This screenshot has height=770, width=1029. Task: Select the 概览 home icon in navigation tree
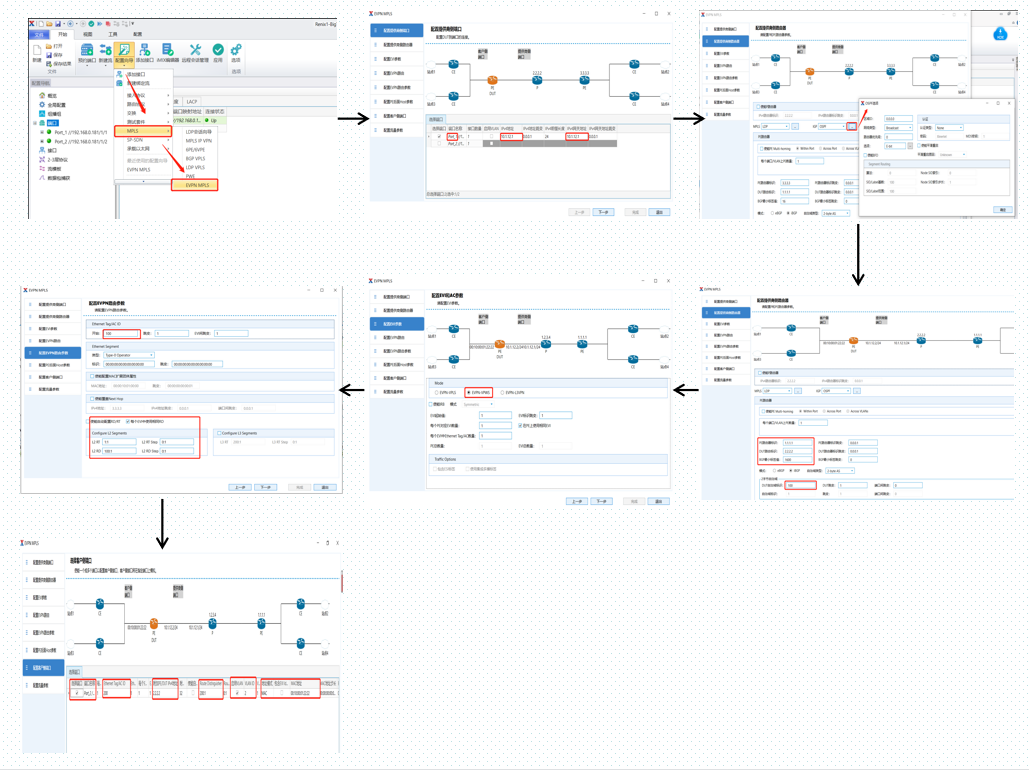pos(42,95)
